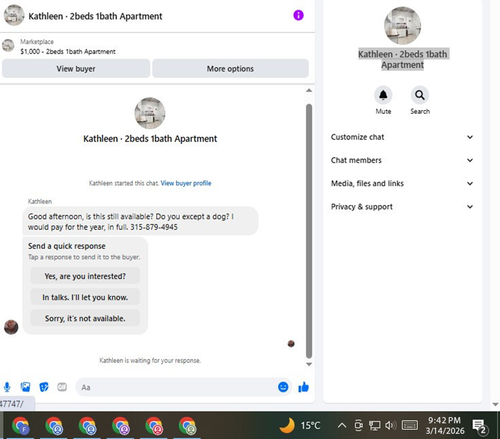The width and height of the screenshot is (500, 439).
Task: Click Marketplace listing small thumbnail
Action: pyautogui.click(x=8, y=45)
